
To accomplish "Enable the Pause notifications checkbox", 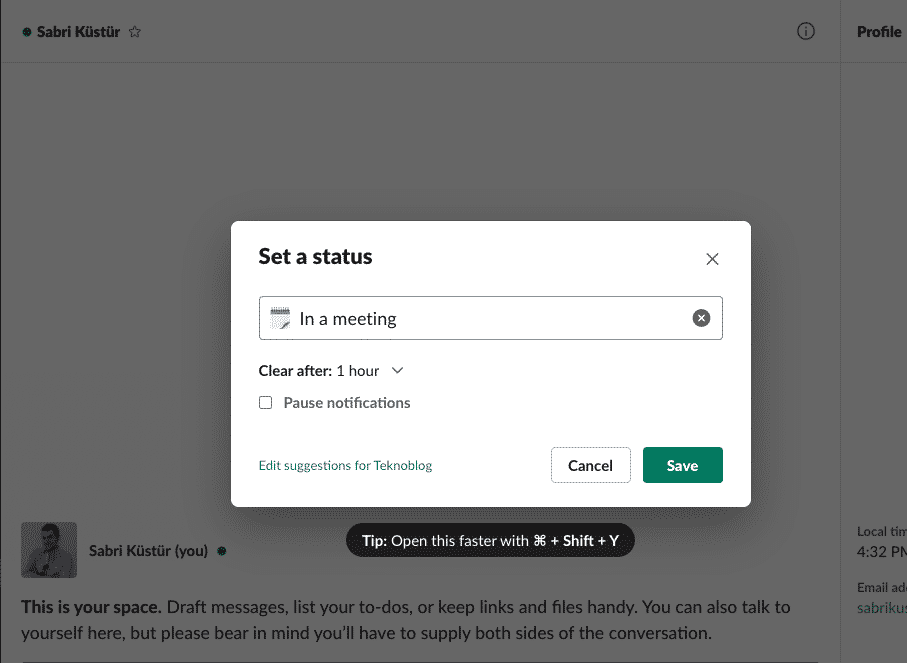I will (x=266, y=403).
